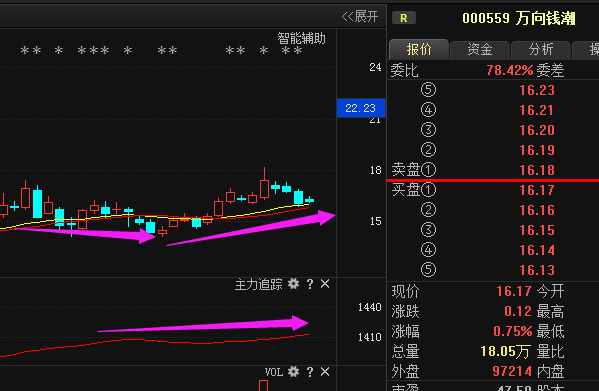Click stock title 000559 万向钱潮
This screenshot has height=391, width=599.
pos(518,18)
